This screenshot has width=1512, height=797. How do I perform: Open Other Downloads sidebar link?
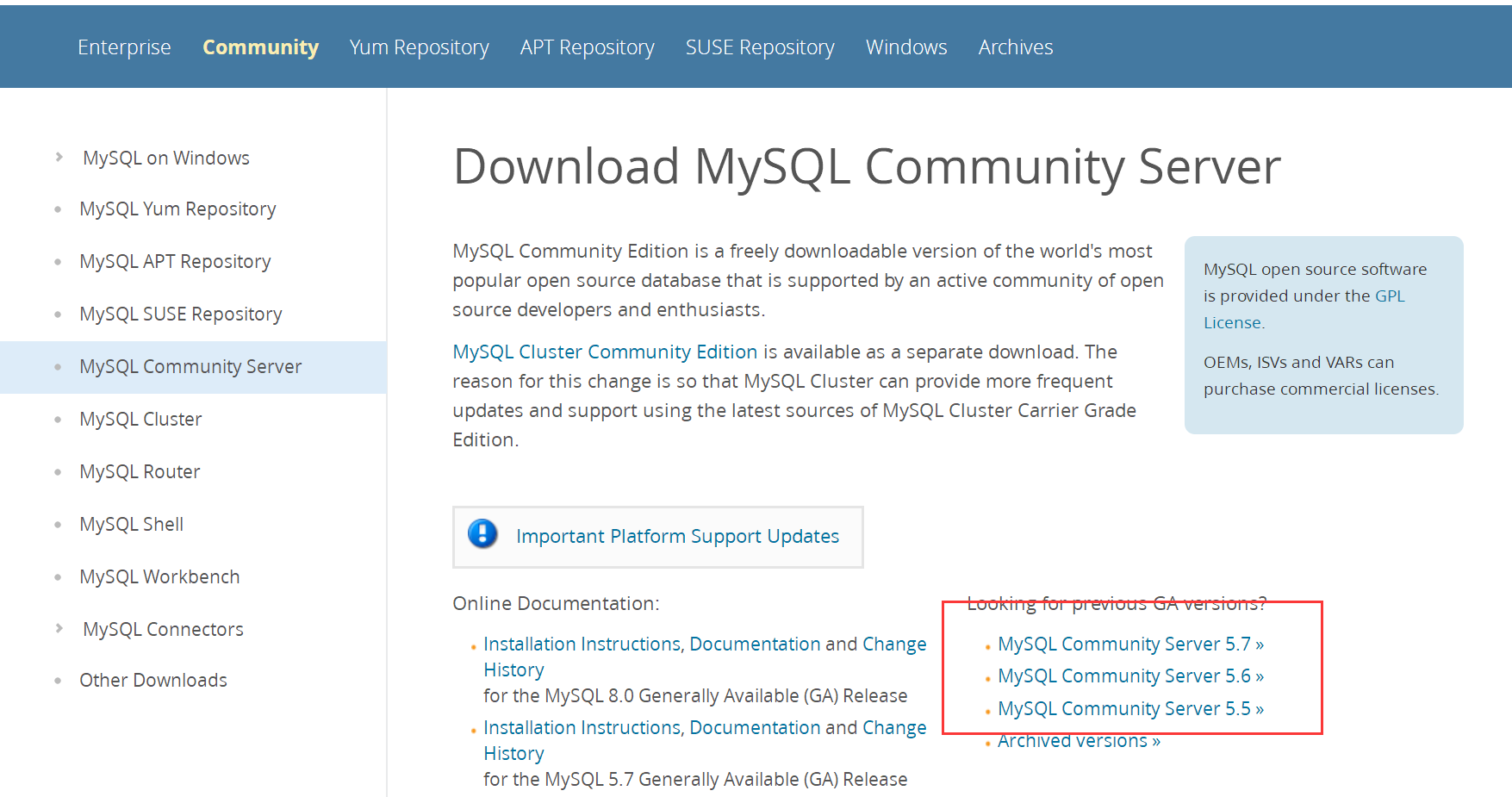pyautogui.click(x=153, y=681)
